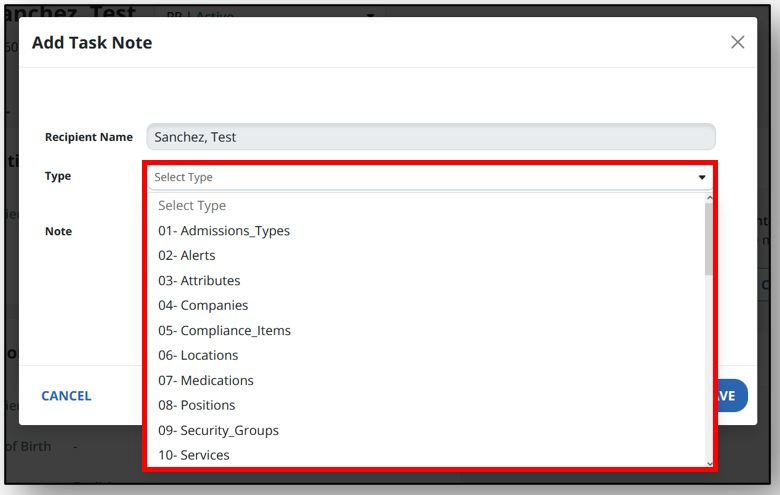
Task: Click the dropdown list scrollbar thumb
Action: click(x=709, y=239)
